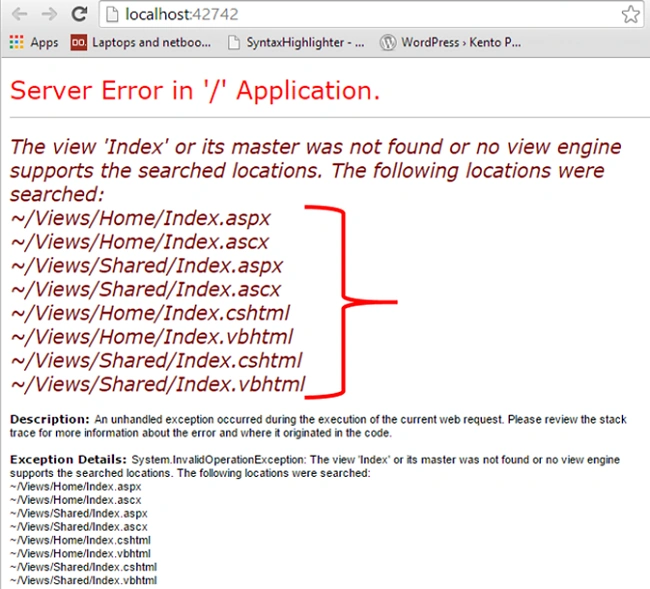Click the small ~/Views/Shared/Index.vbhtml line

[83, 580]
